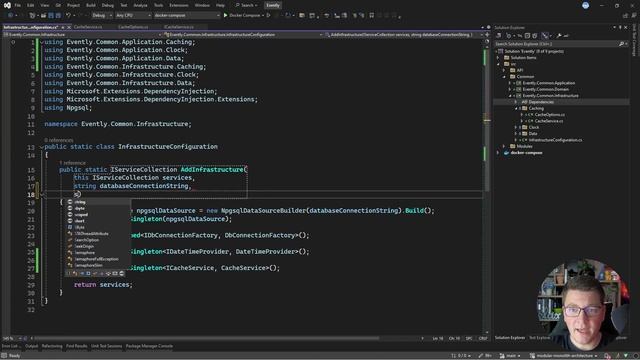Screen dimensions: 640x360
Task: Expand the Clock folder
Action: (x=516, y=127)
